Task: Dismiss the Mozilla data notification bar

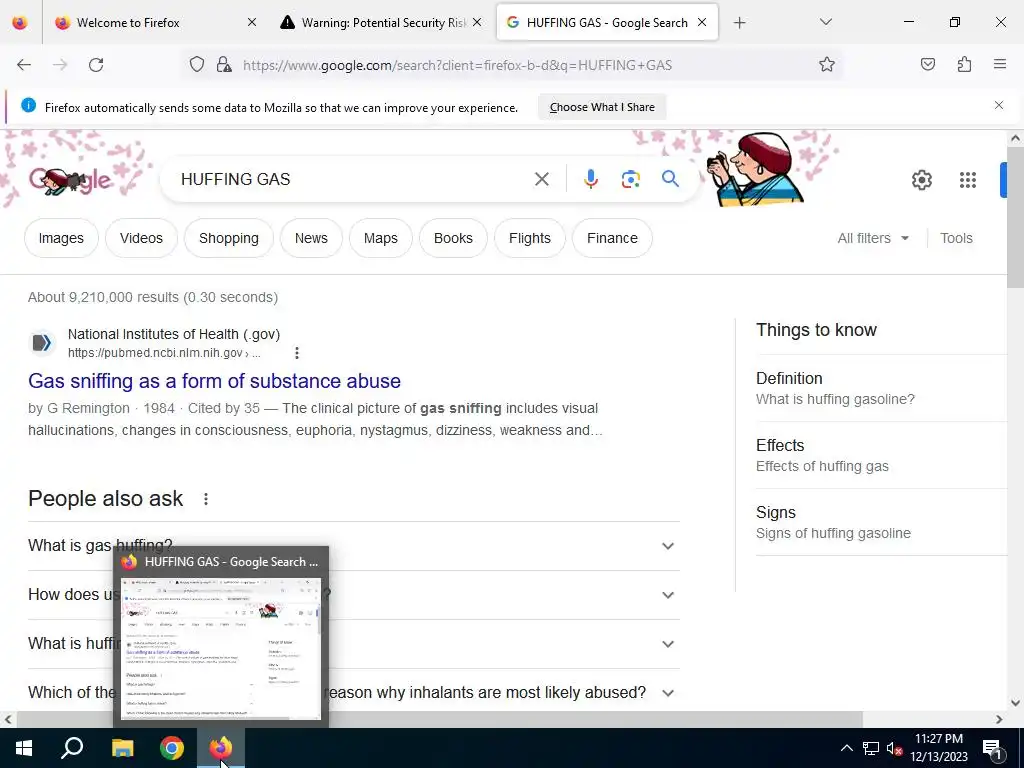Action: (x=999, y=105)
